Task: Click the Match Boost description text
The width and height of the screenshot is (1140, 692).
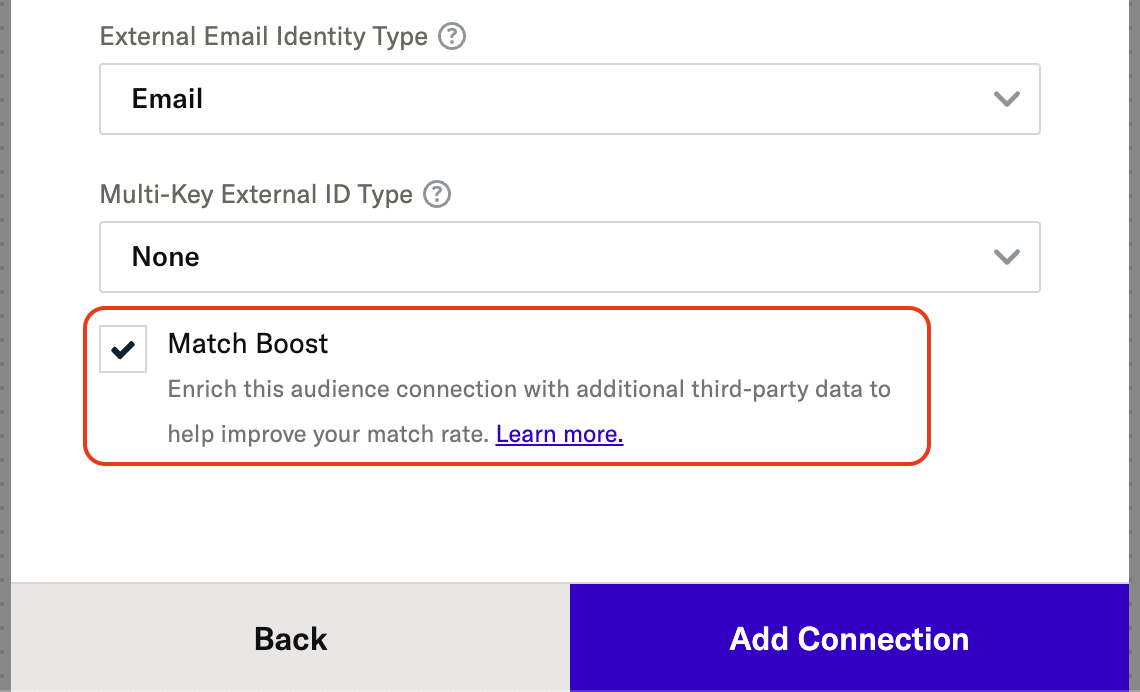Action: tap(528, 388)
